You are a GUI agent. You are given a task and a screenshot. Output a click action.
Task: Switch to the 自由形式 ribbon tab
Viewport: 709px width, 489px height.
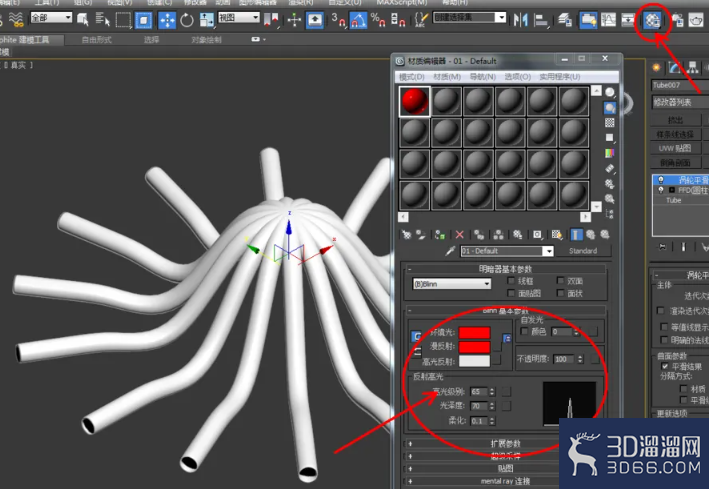(96, 40)
